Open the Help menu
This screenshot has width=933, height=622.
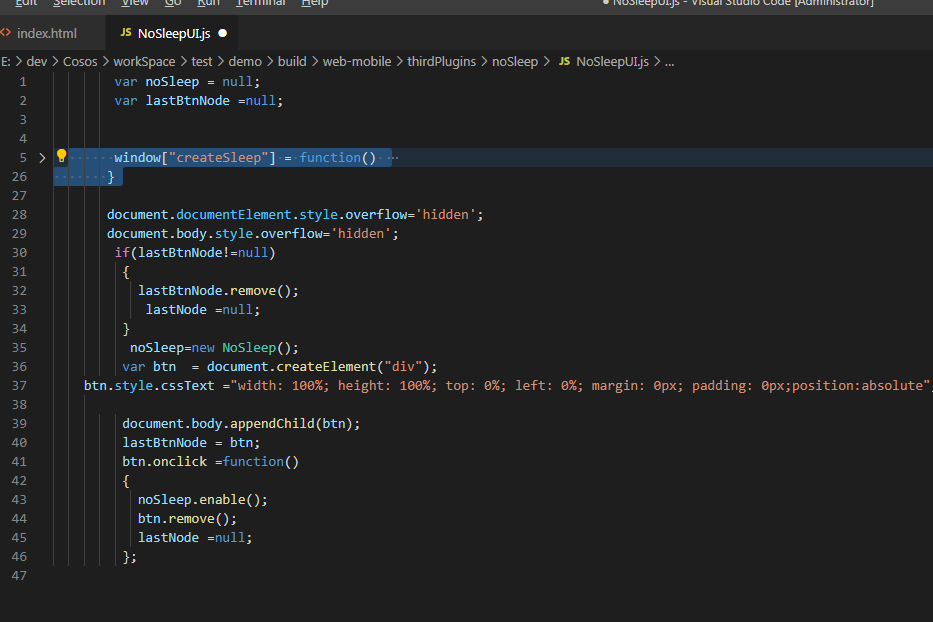tap(314, 3)
